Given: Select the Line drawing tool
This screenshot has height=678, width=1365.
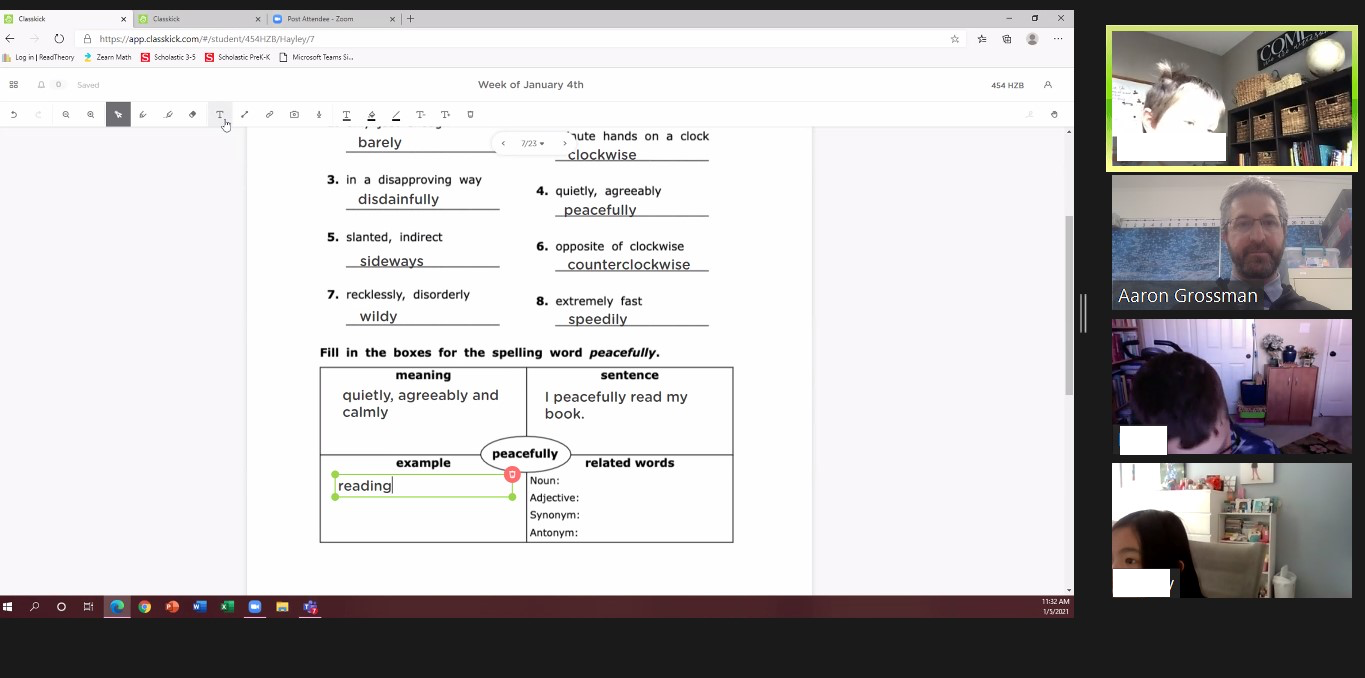Looking at the screenshot, I should tap(244, 115).
